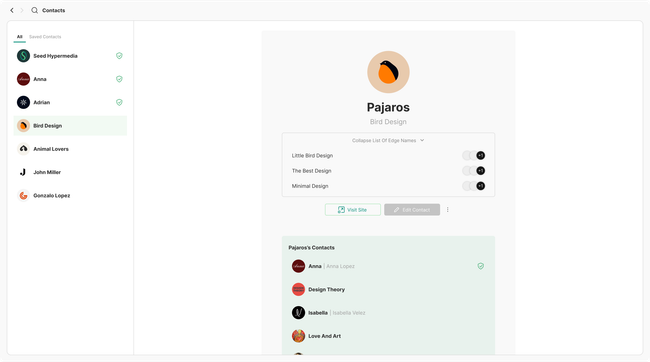This screenshot has height=362, width=650.
Task: Click the Pajaros profile picture
Action: (388, 72)
